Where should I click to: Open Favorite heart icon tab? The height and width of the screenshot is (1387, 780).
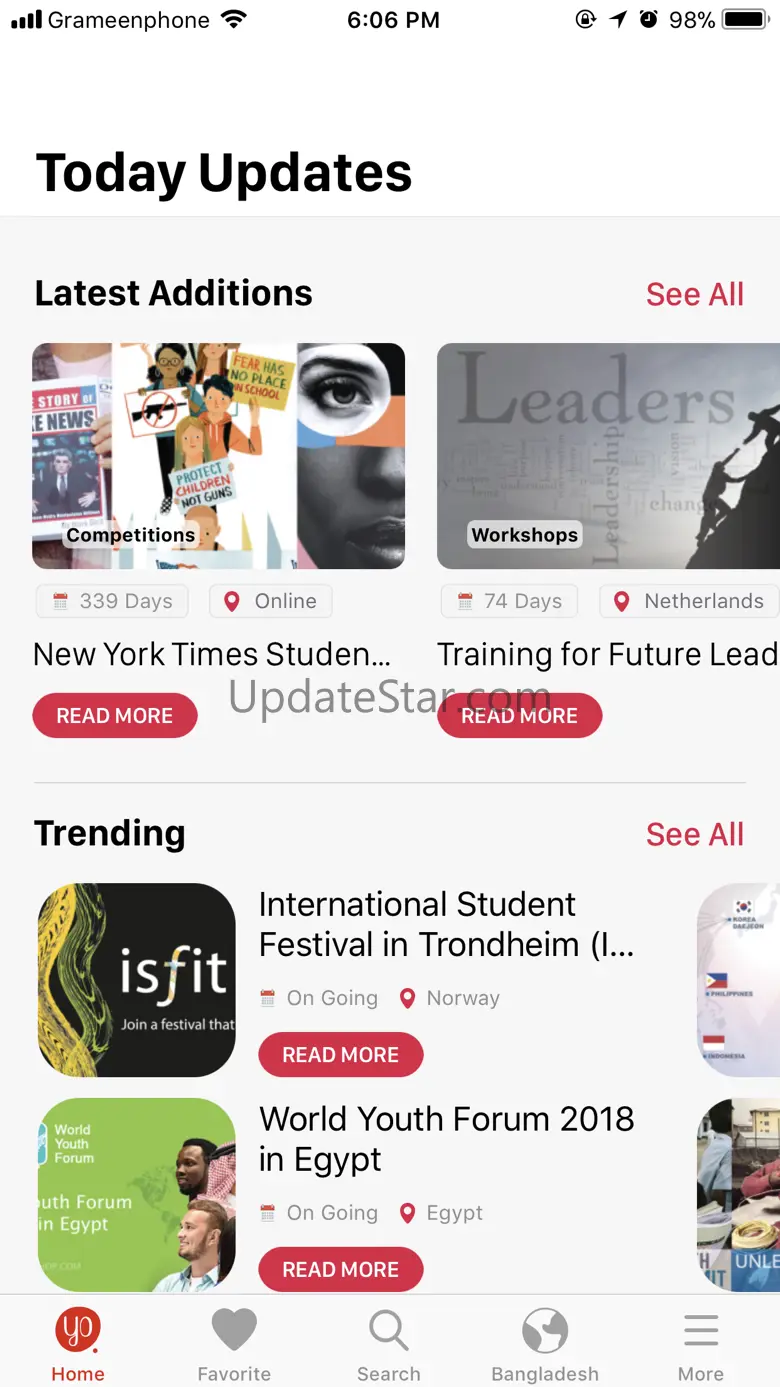[x=234, y=1331]
